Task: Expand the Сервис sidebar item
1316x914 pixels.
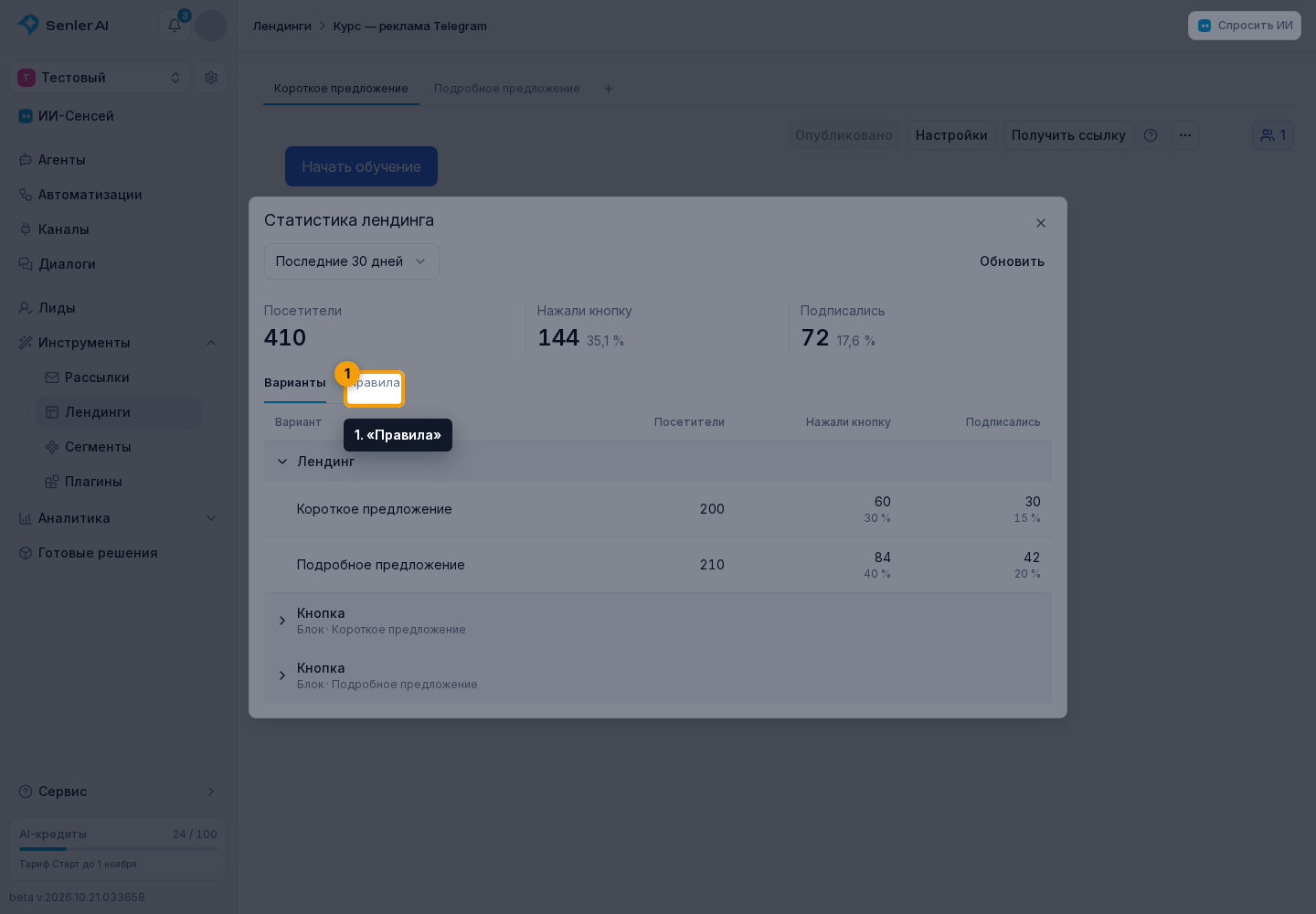Action: click(118, 792)
